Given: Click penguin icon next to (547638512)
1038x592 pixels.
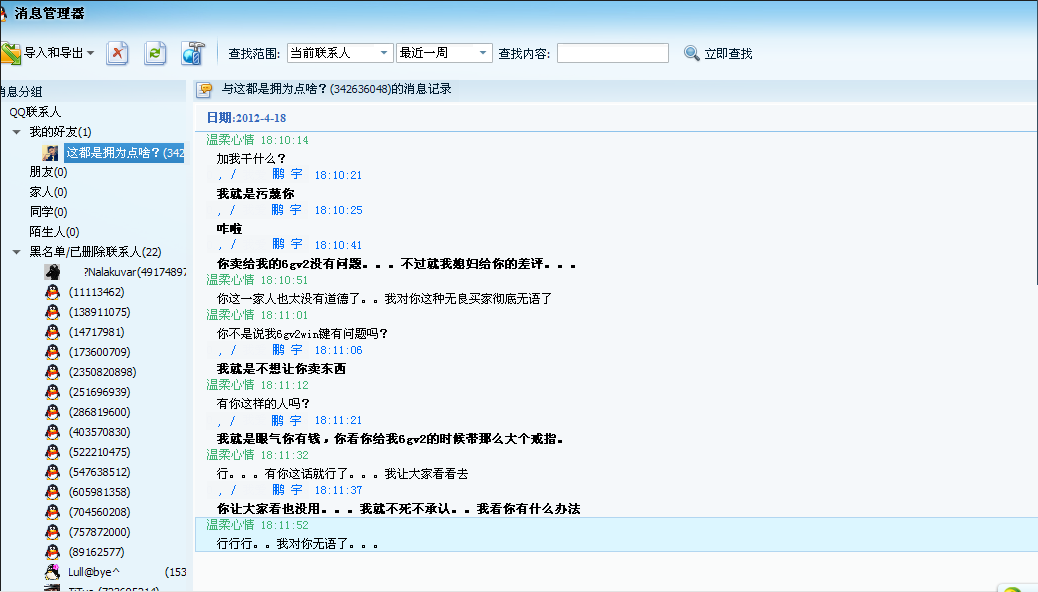Looking at the screenshot, I should tap(52, 472).
